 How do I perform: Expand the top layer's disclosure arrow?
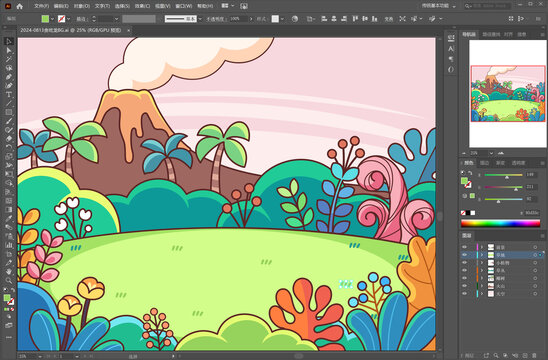pos(482,247)
